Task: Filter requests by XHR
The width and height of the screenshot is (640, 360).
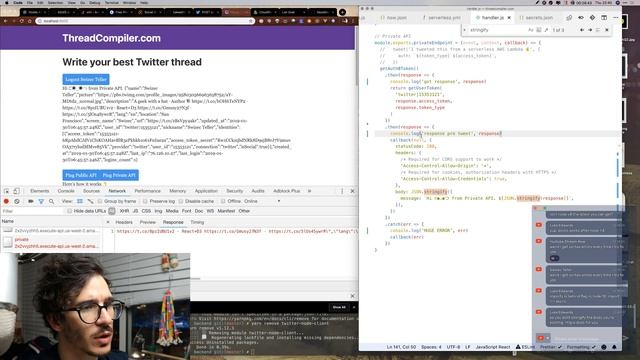Action: click(x=124, y=211)
